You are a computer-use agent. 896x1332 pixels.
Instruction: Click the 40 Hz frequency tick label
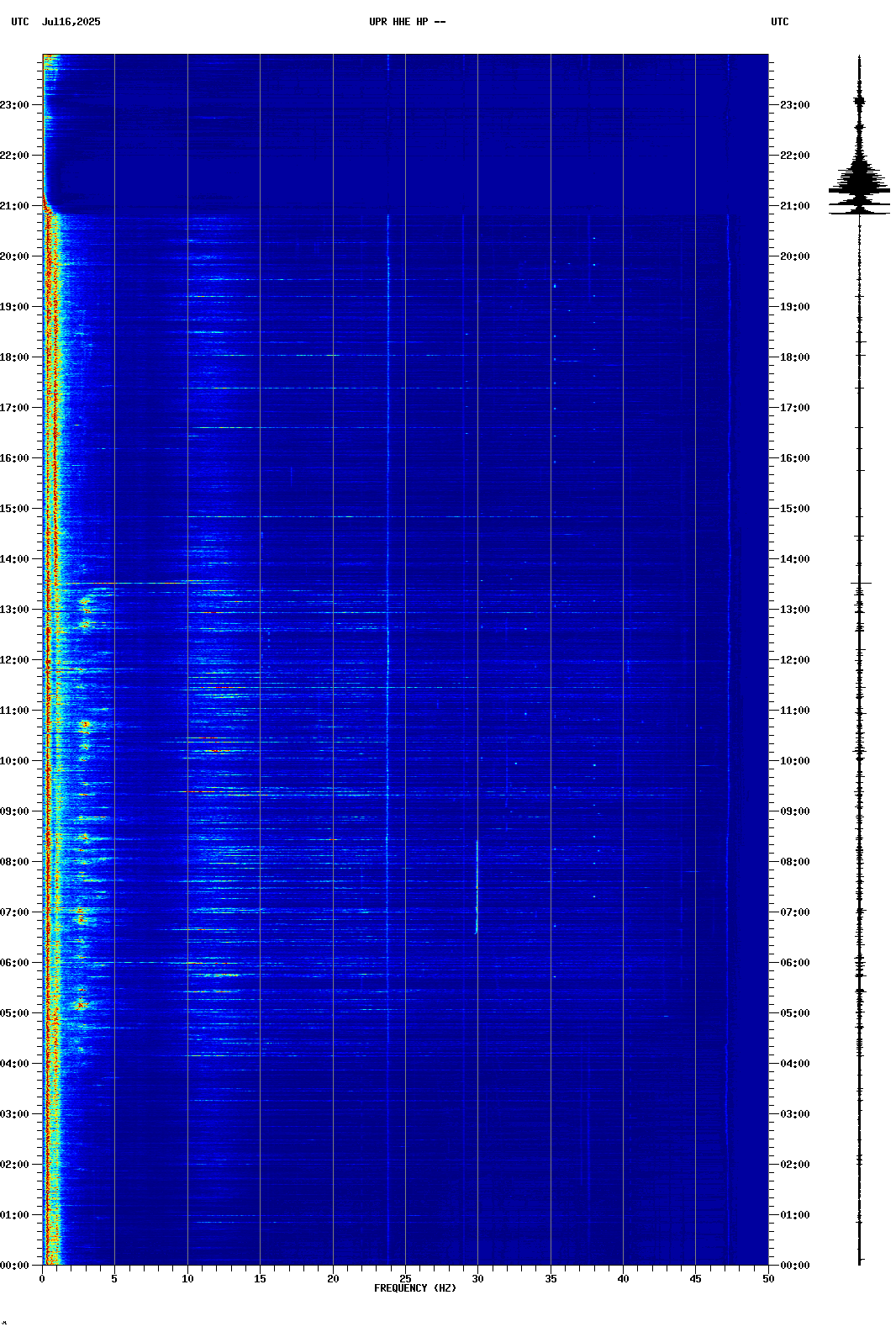(x=623, y=1279)
